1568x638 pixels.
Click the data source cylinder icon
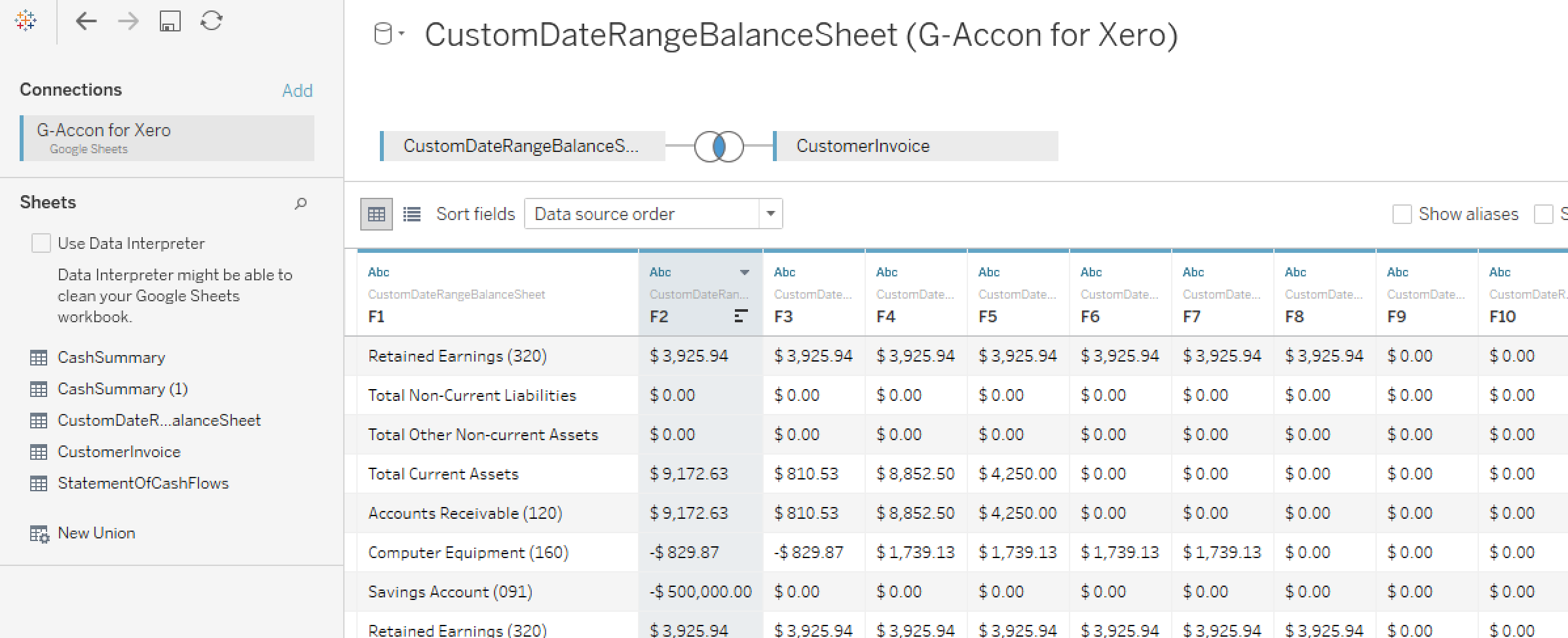(x=383, y=34)
